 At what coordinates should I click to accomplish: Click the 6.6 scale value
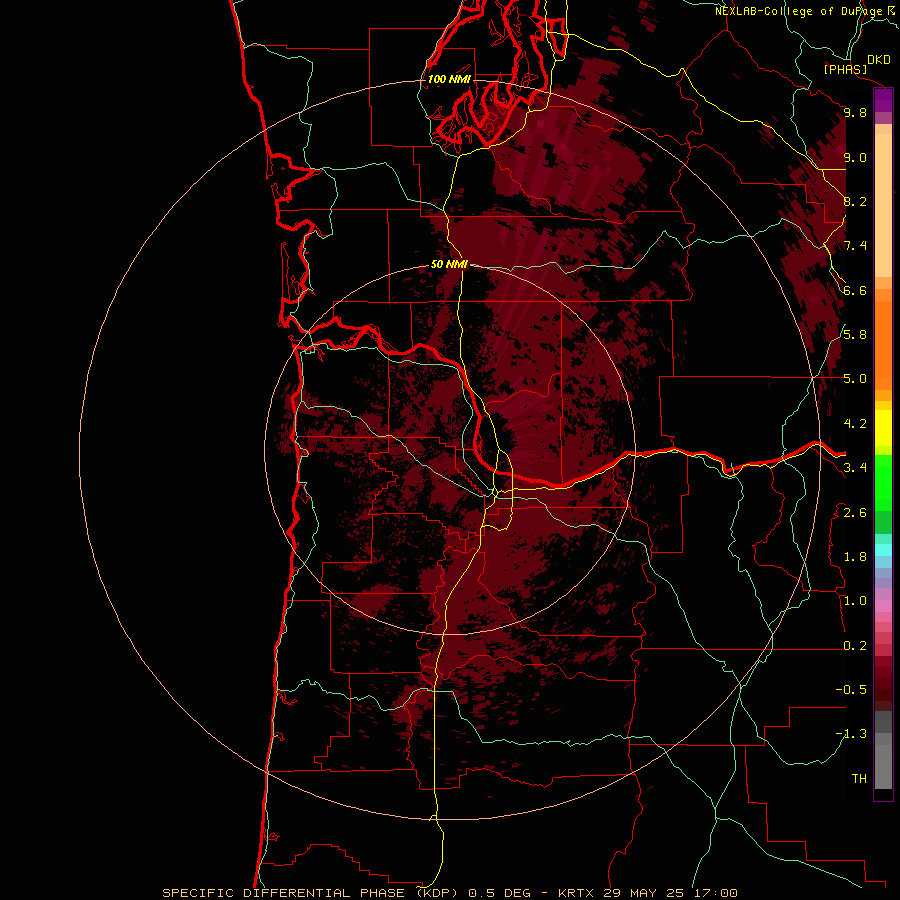coord(855,290)
